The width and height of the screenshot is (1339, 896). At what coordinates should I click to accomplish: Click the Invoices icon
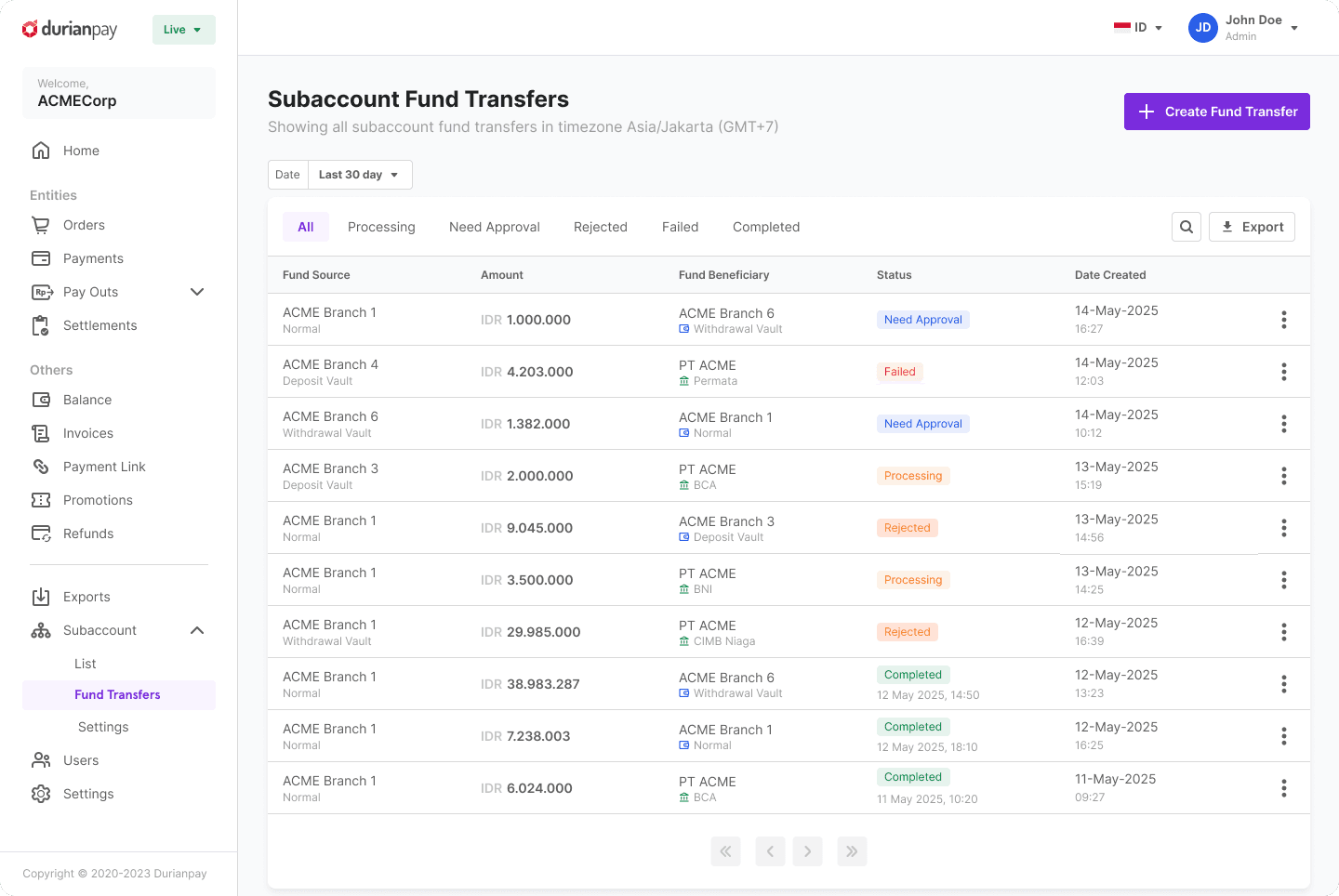(x=41, y=433)
